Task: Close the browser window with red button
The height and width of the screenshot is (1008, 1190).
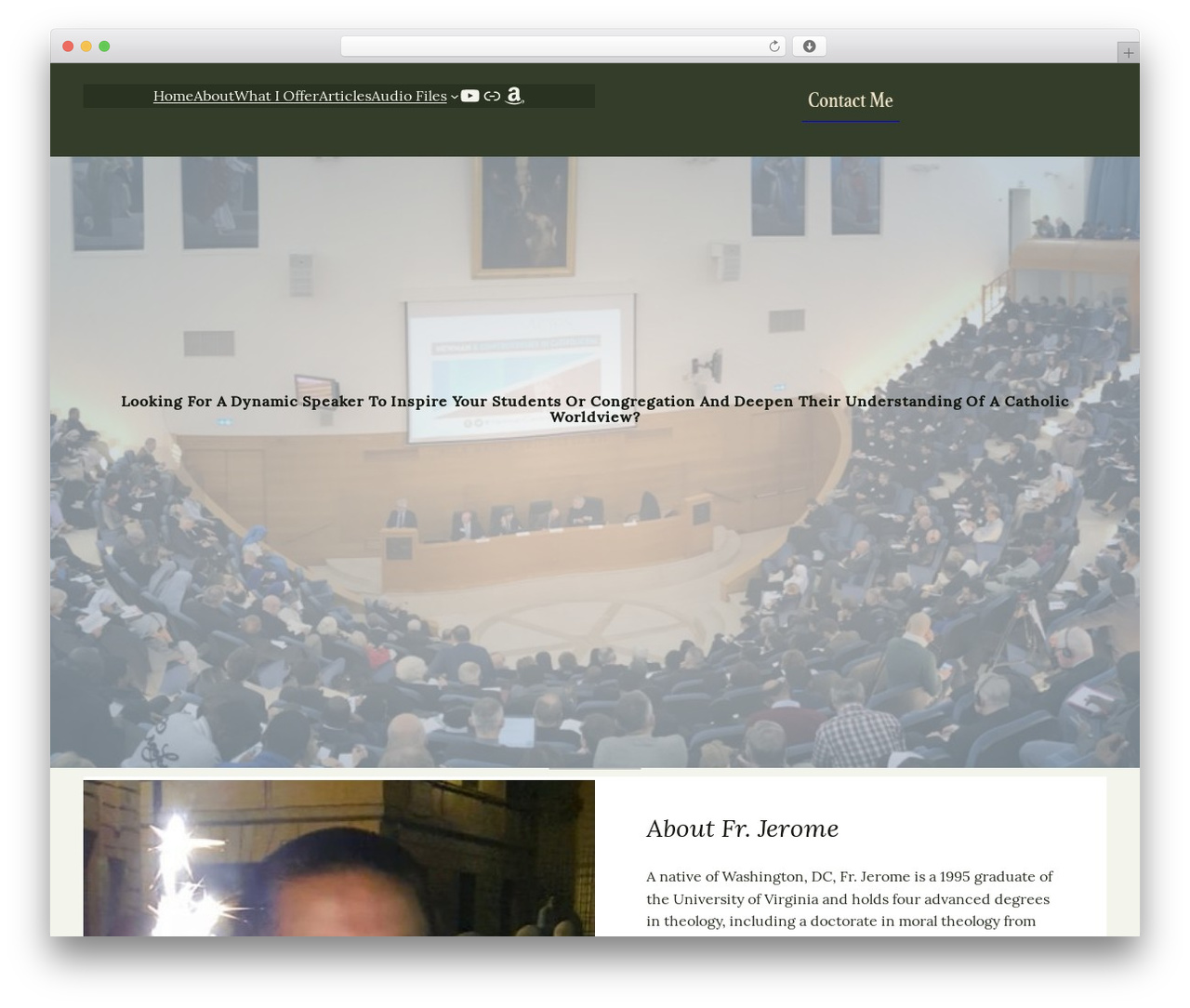Action: tap(68, 46)
